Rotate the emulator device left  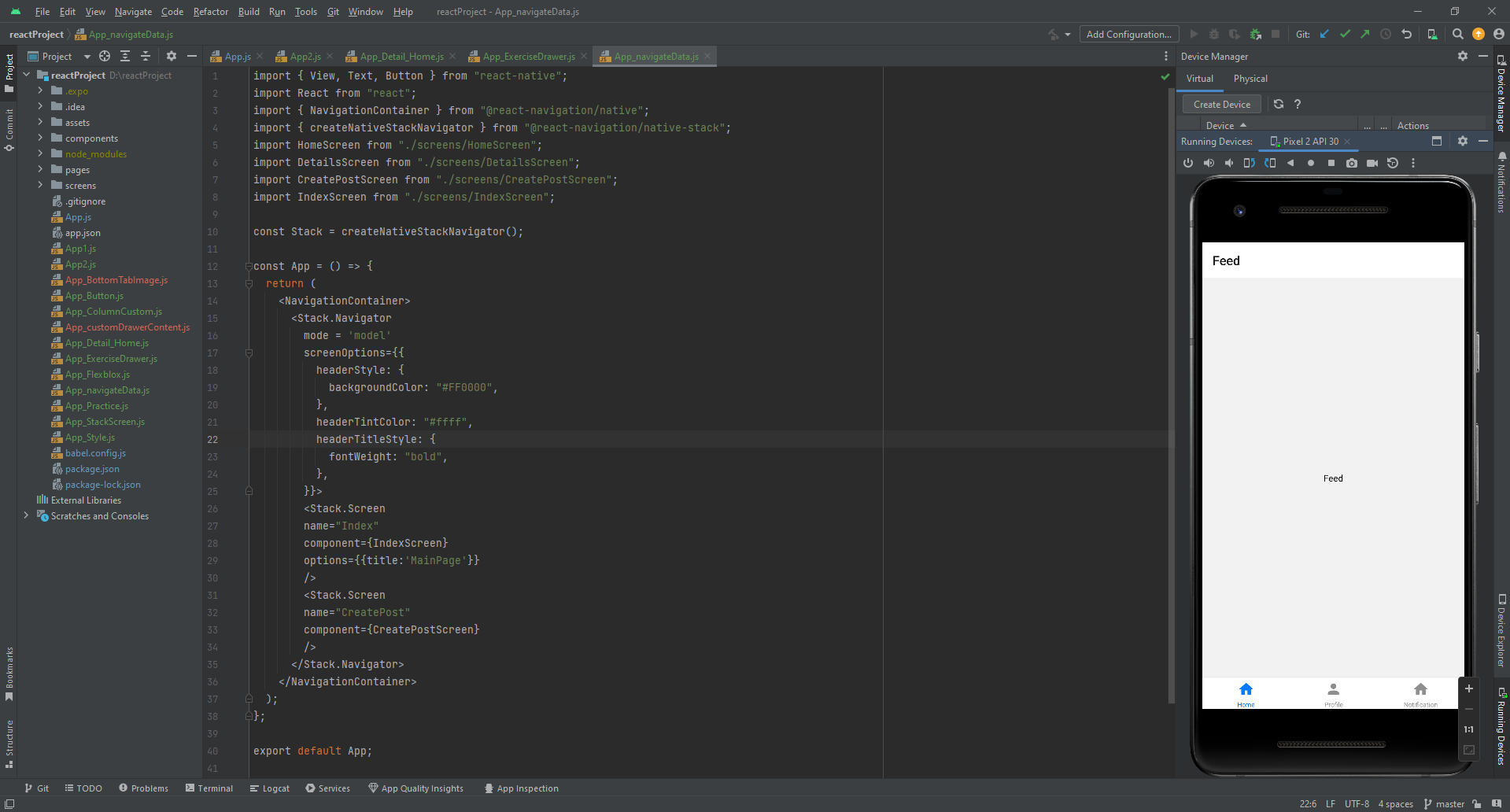click(1250, 163)
